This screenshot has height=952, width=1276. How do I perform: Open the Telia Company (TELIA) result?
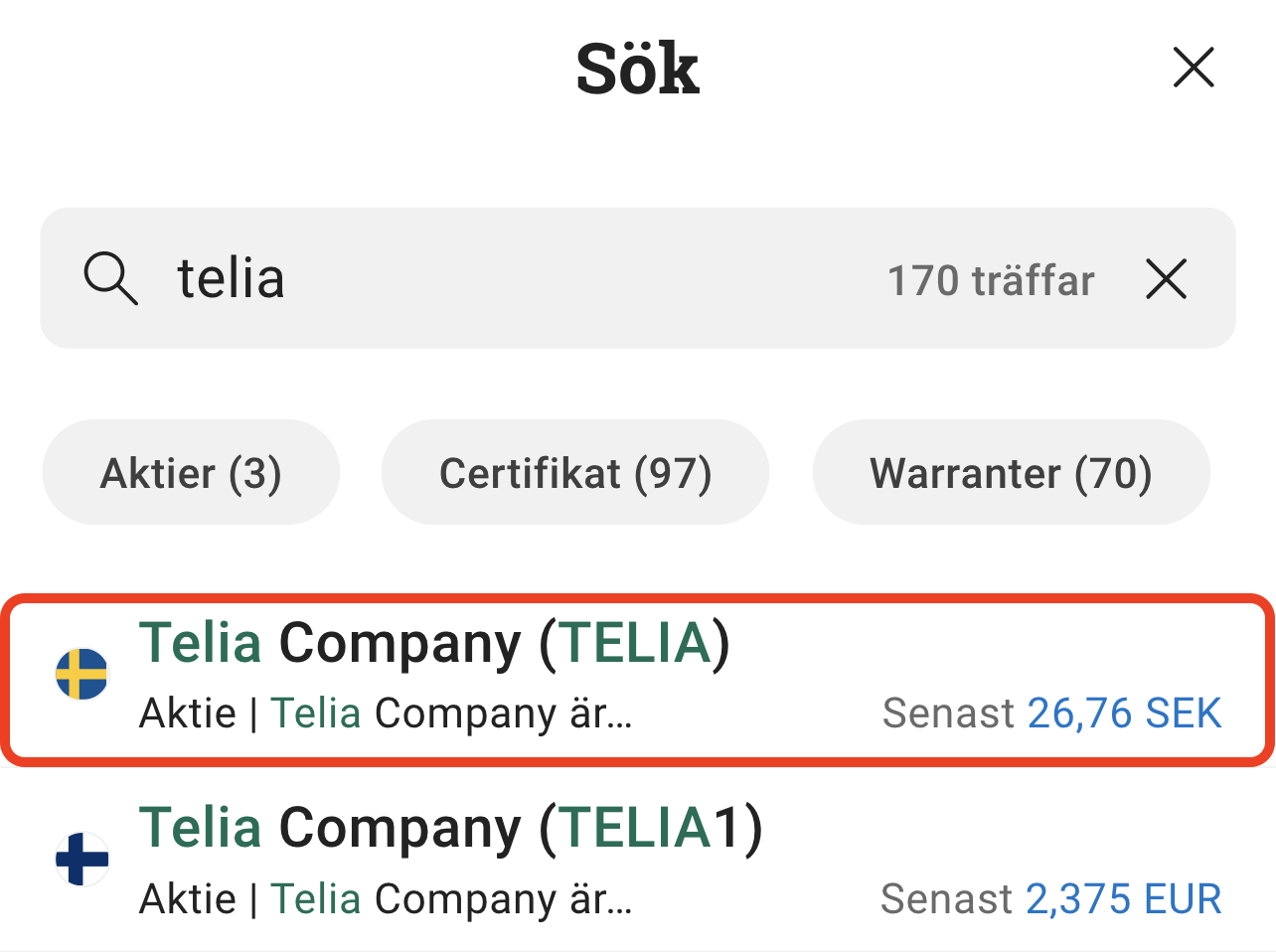[x=434, y=643]
